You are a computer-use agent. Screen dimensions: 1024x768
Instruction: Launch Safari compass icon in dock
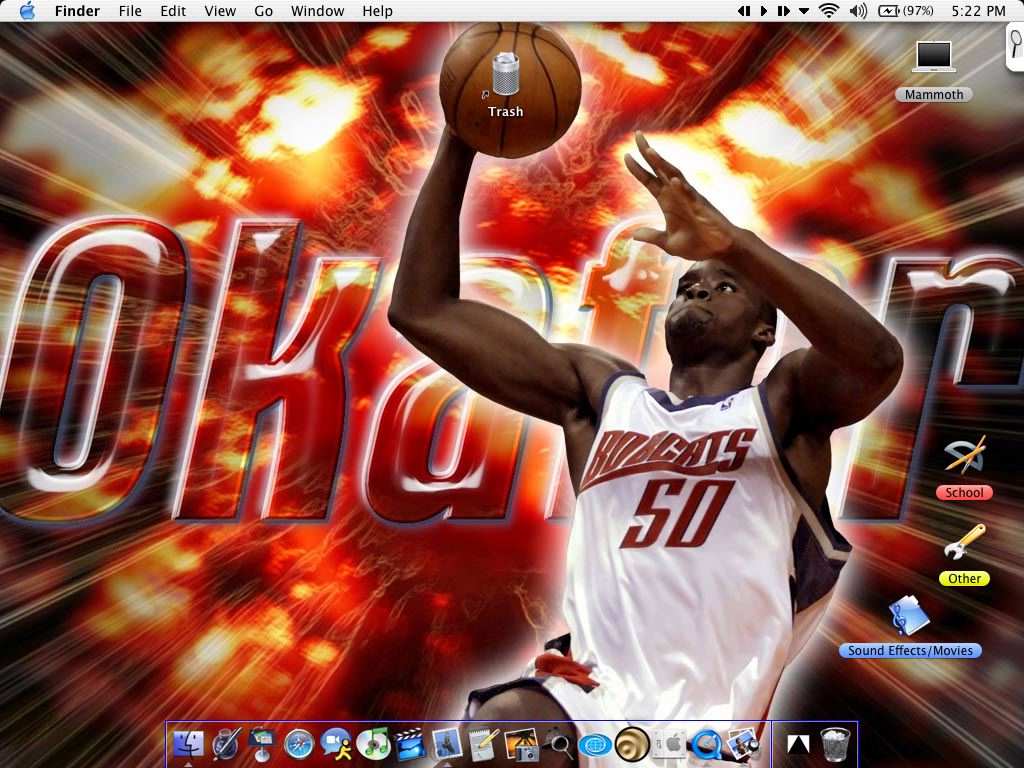[x=299, y=744]
